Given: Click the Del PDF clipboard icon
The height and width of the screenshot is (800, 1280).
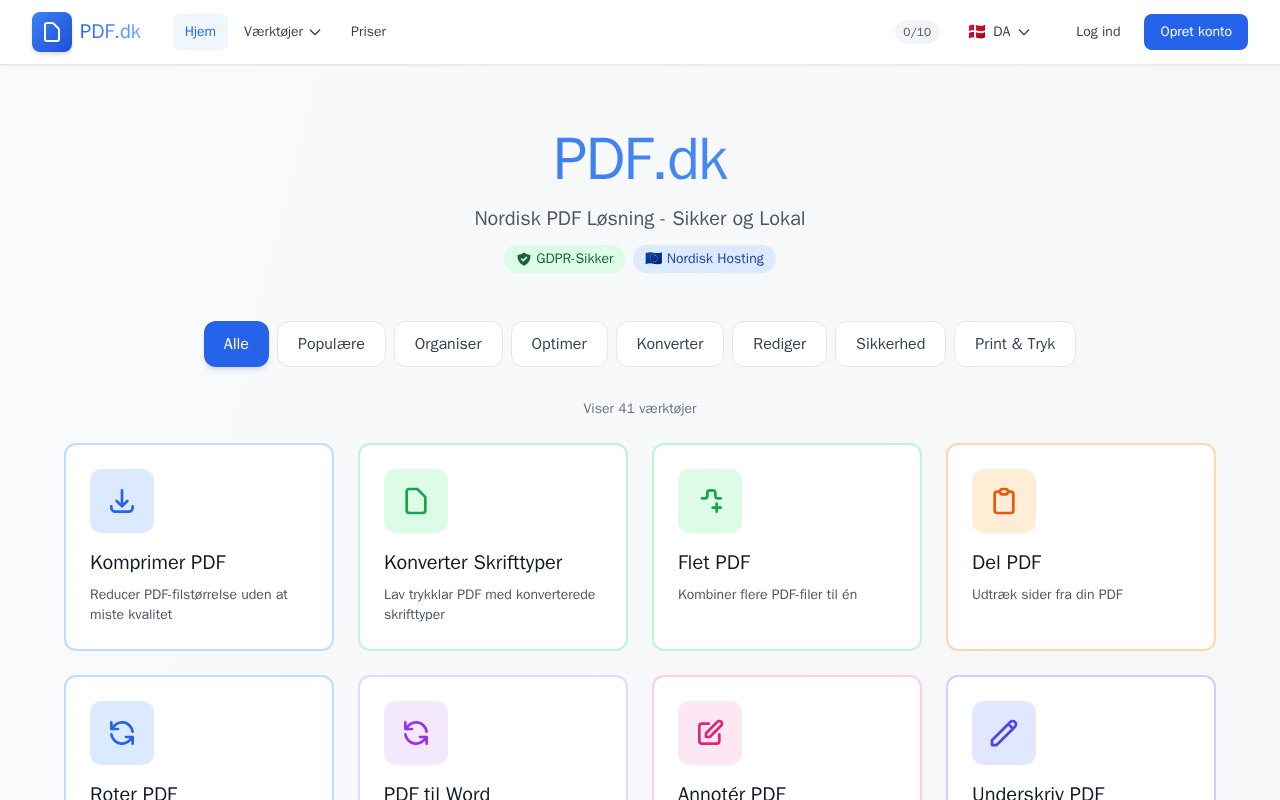Looking at the screenshot, I should (1004, 501).
